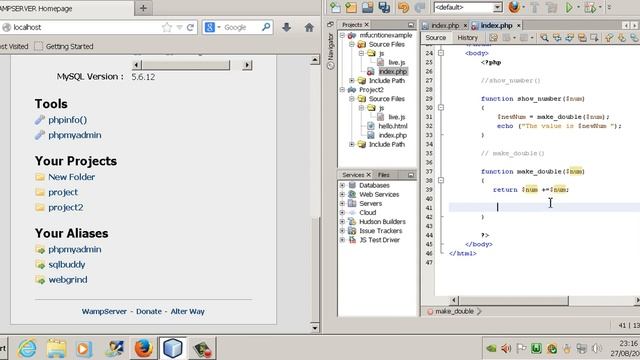Switch to the Files panel tab
Image resolution: width=640 pixels, height=360 pixels.
pyautogui.click(x=383, y=175)
